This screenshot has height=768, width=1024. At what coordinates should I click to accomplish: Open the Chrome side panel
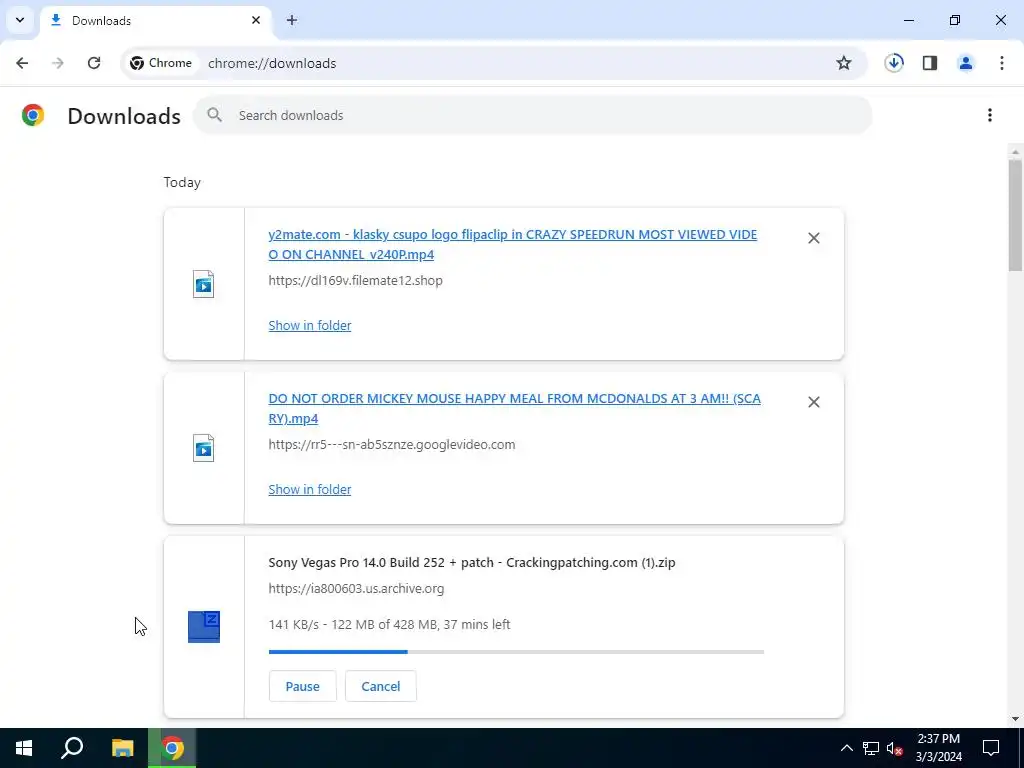[x=930, y=63]
